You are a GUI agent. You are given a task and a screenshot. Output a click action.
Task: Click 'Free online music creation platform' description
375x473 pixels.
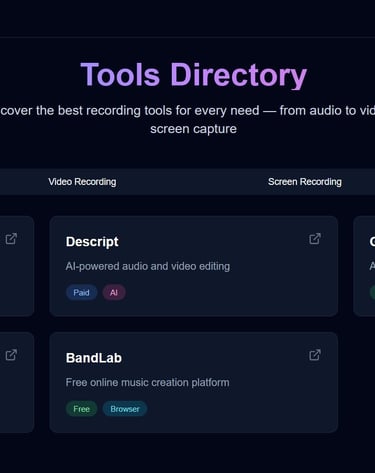point(147,382)
